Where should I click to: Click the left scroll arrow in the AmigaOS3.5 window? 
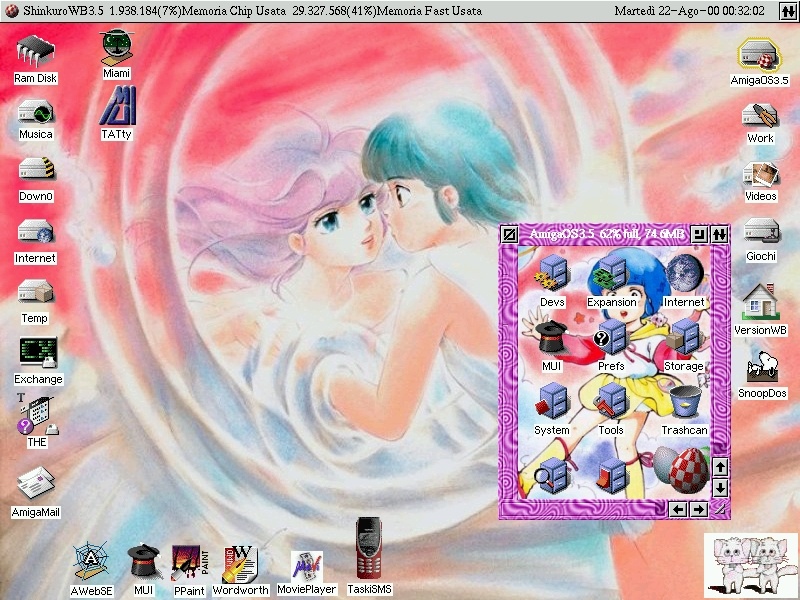(678, 509)
